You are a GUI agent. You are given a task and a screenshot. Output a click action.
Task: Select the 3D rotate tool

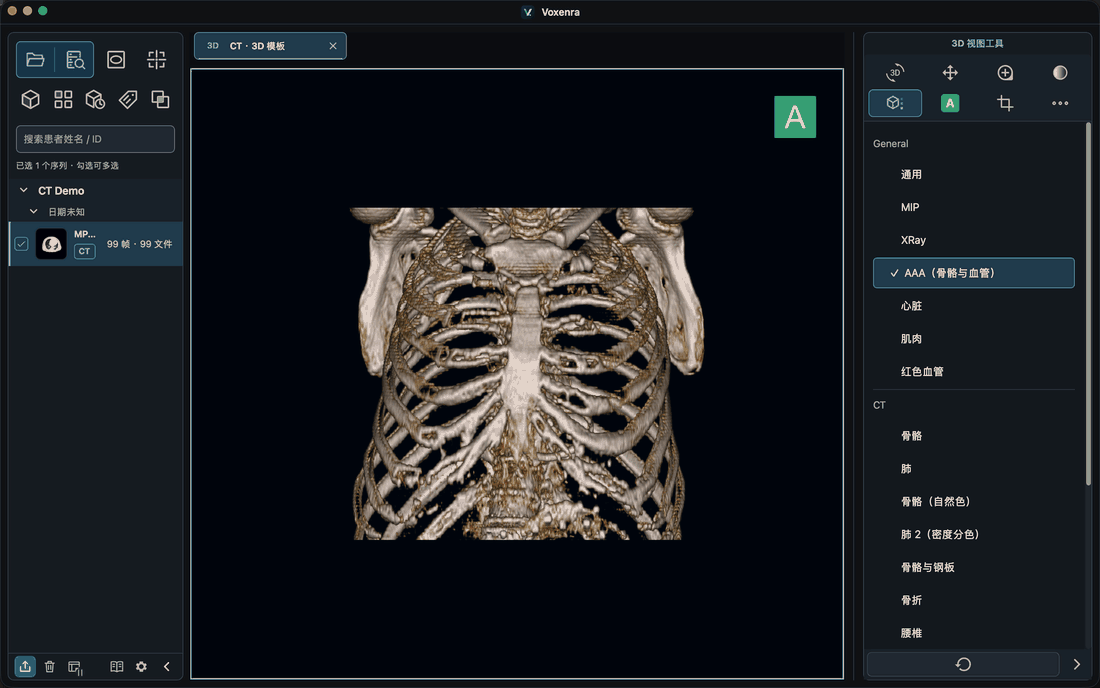tap(894, 72)
